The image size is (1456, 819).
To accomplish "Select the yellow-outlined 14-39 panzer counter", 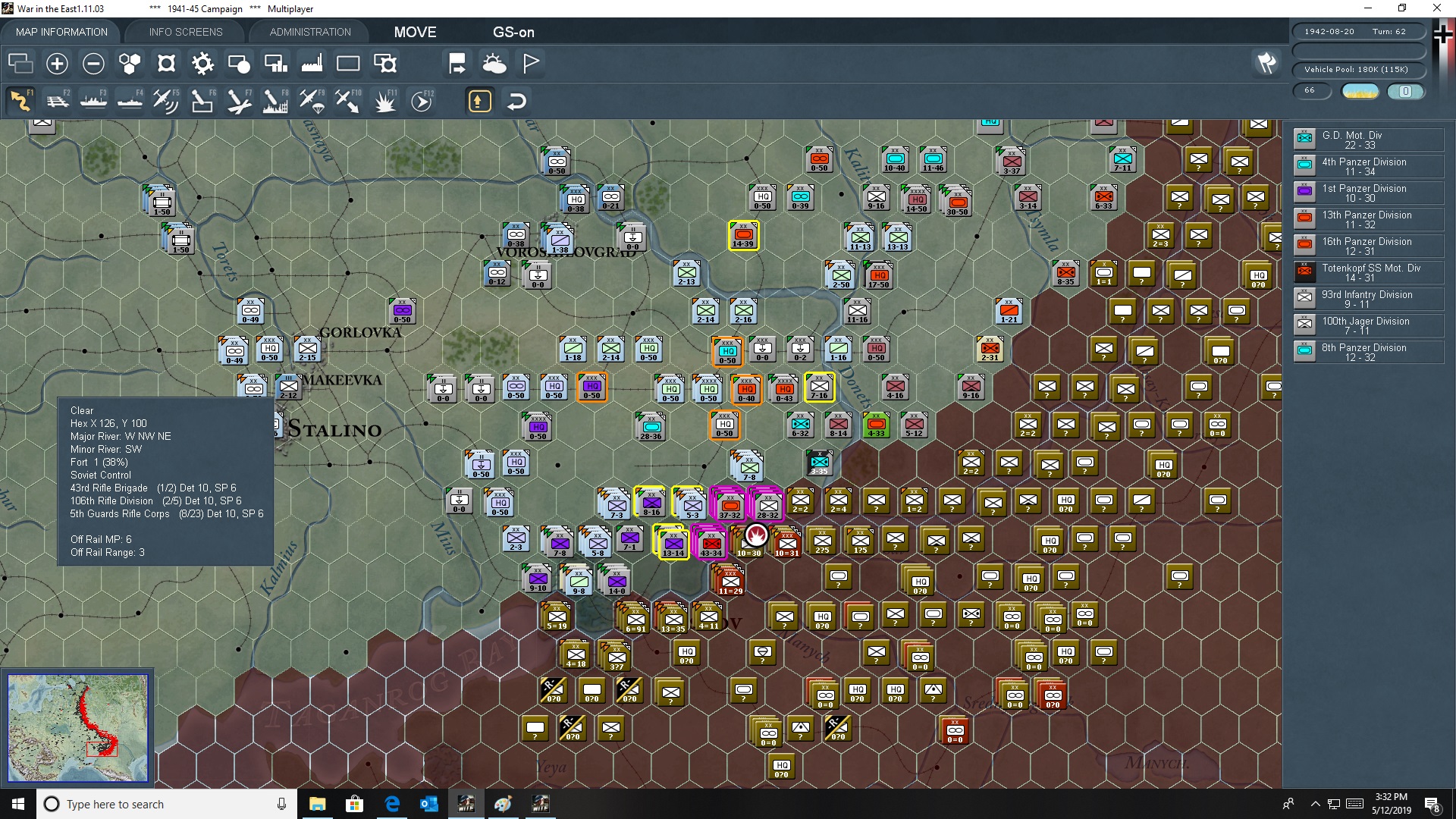I will coord(743,236).
